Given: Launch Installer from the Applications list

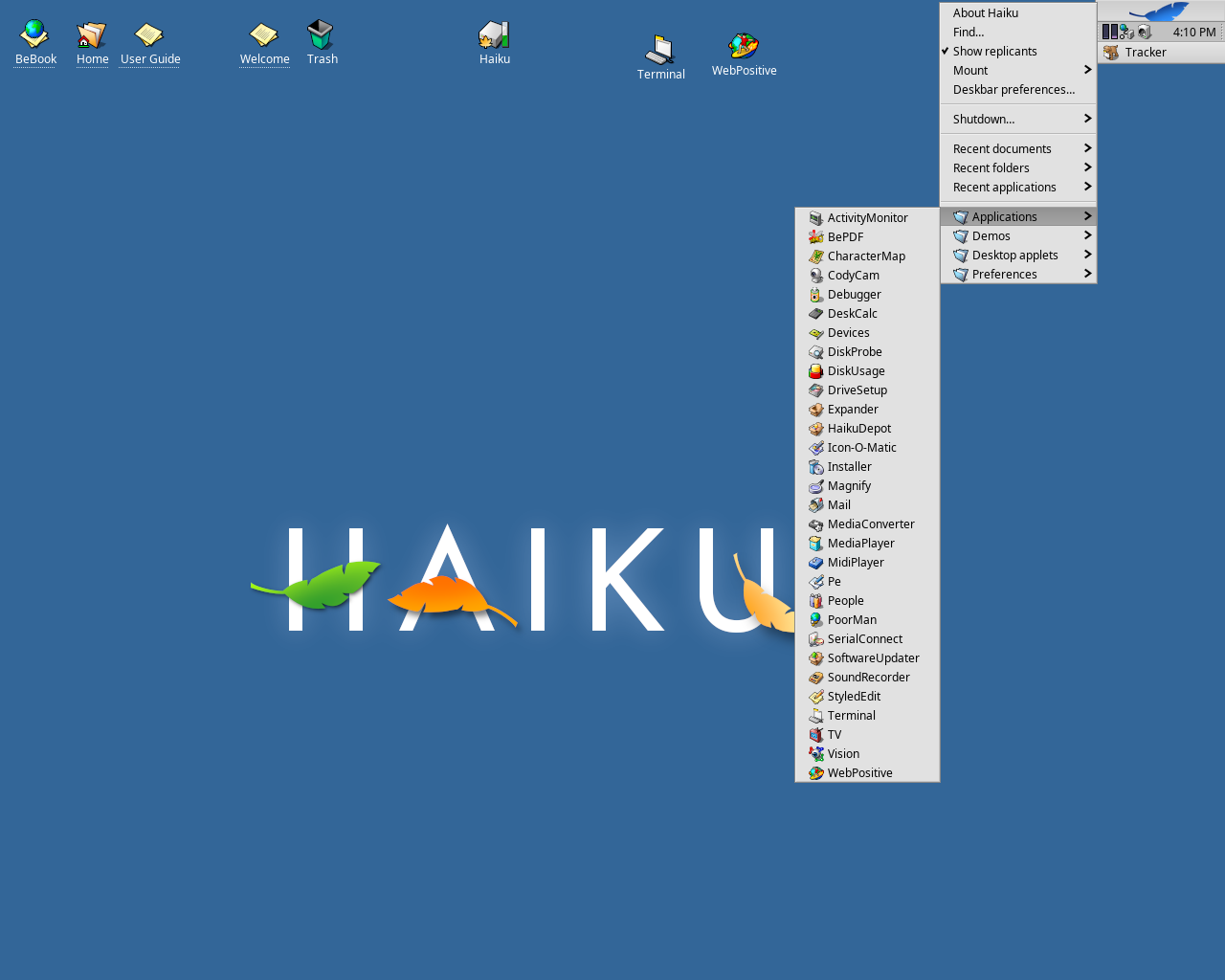Looking at the screenshot, I should (867, 467).
